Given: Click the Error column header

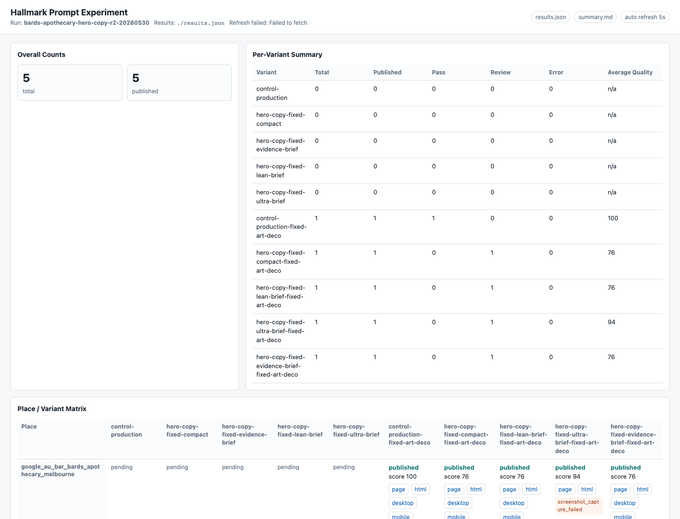Looking at the screenshot, I should pyautogui.click(x=556, y=72).
